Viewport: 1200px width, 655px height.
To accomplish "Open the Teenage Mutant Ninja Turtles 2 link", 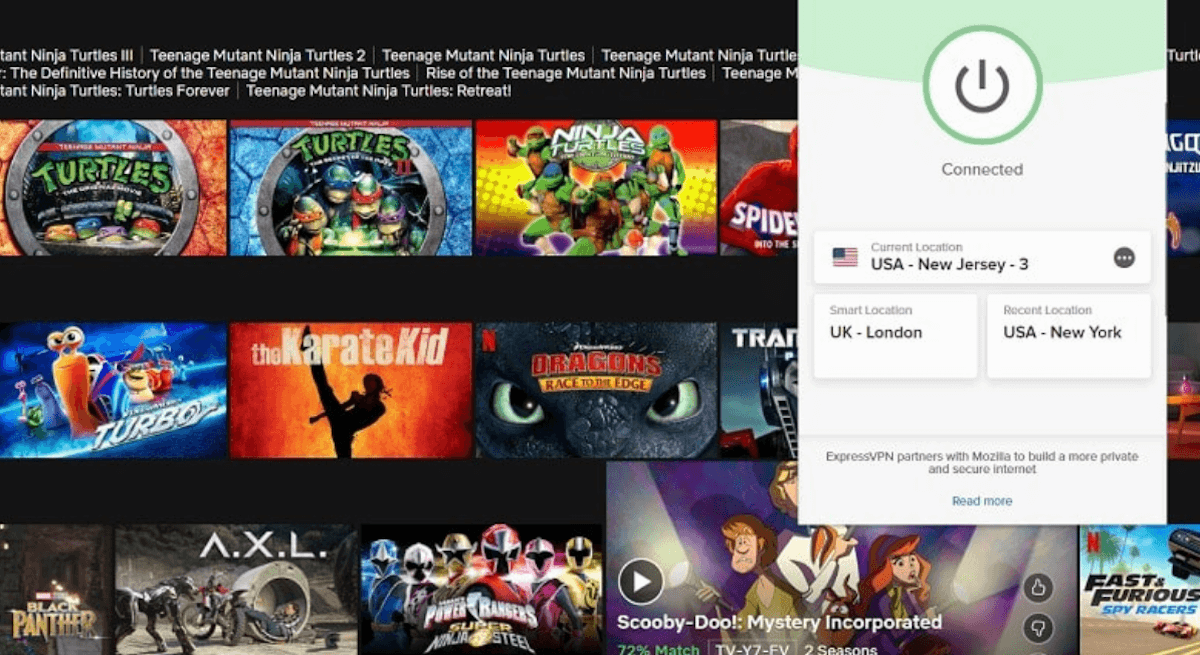I will tap(258, 55).
